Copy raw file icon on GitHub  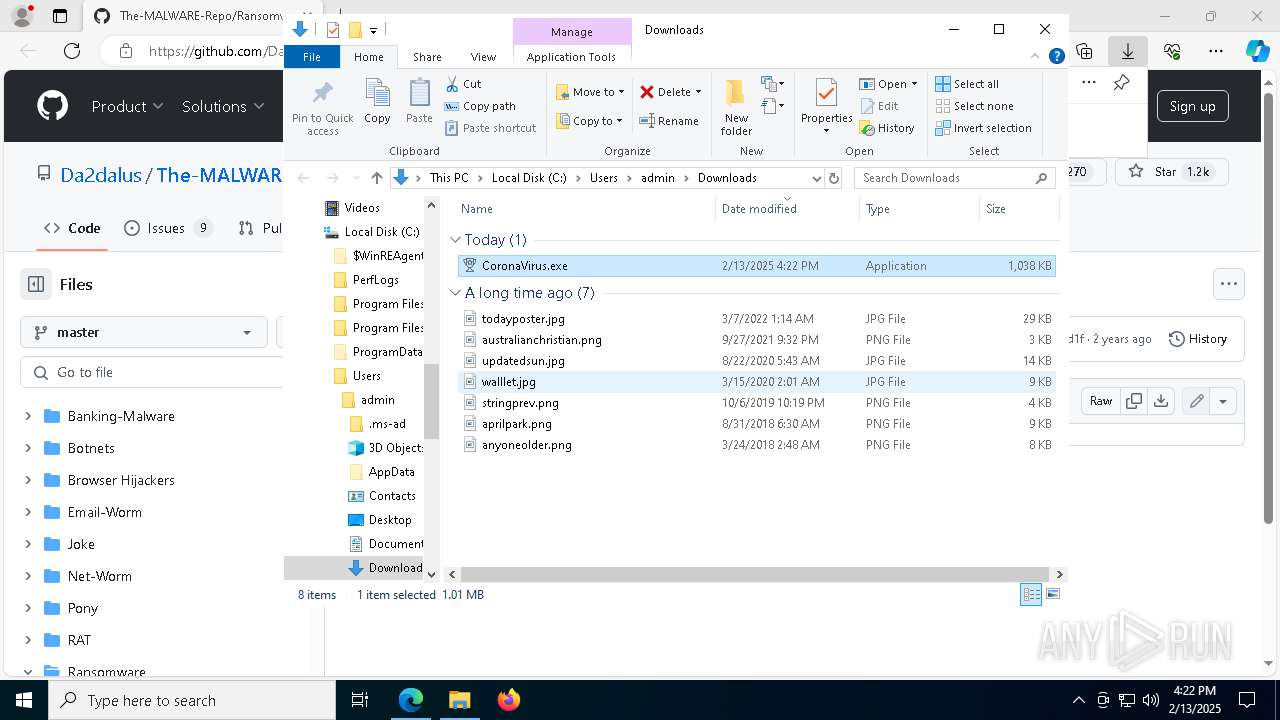pyautogui.click(x=1134, y=401)
